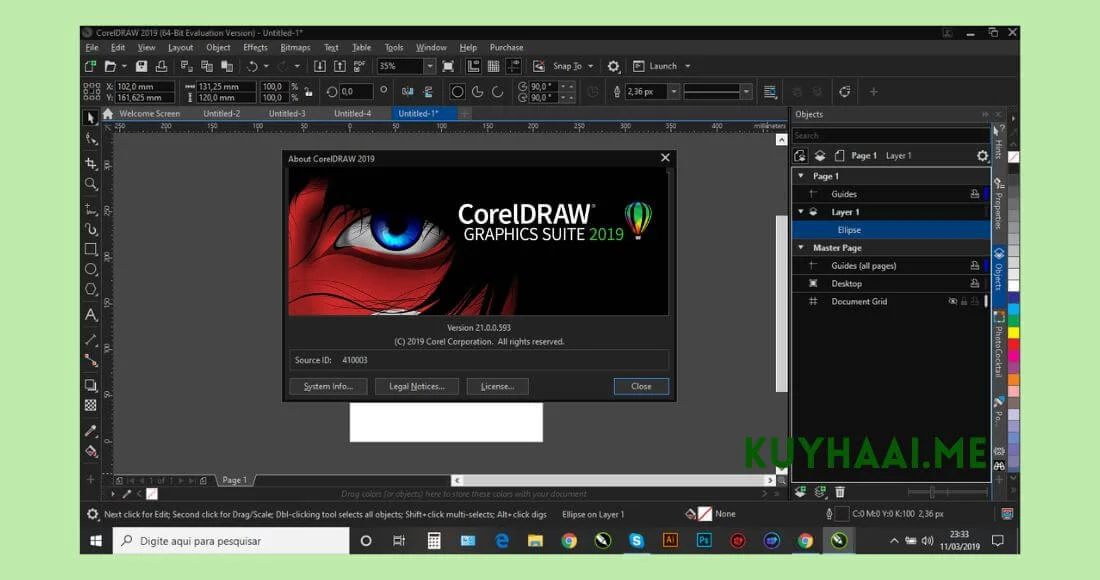Image resolution: width=1100 pixels, height=580 pixels.
Task: Open the zoom level 35% dropdown
Action: point(429,66)
